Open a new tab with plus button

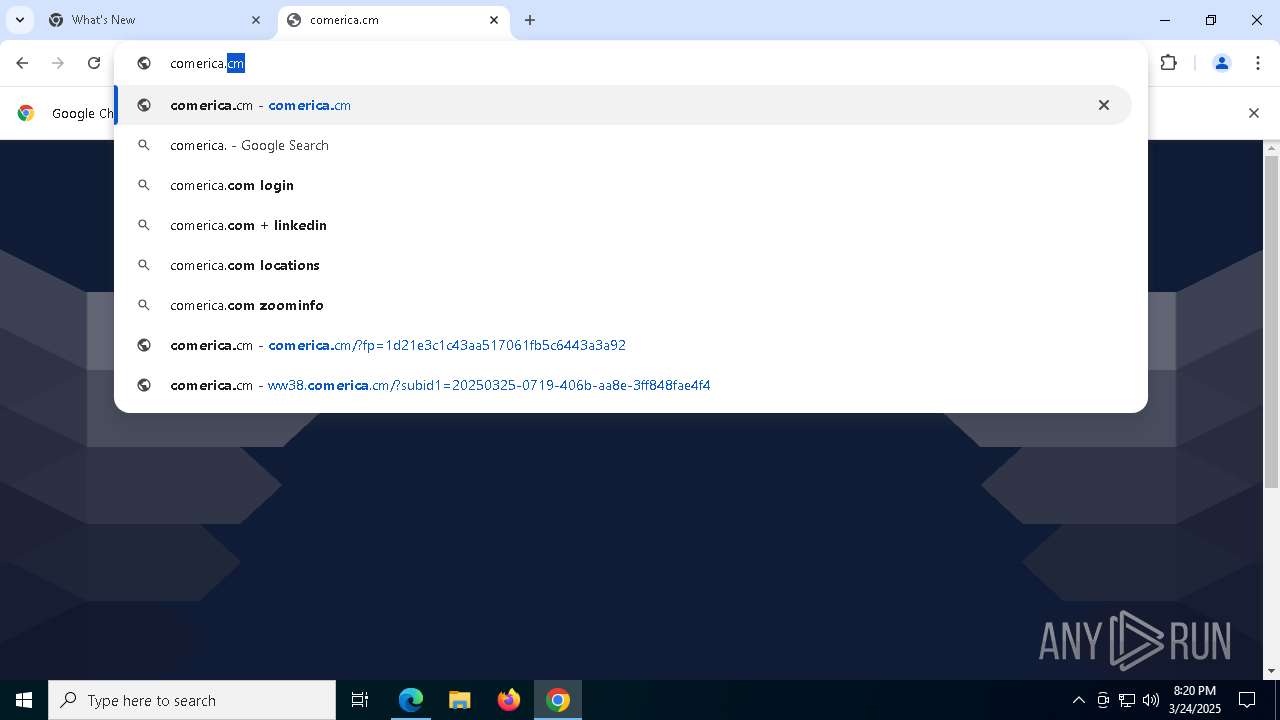pos(530,20)
